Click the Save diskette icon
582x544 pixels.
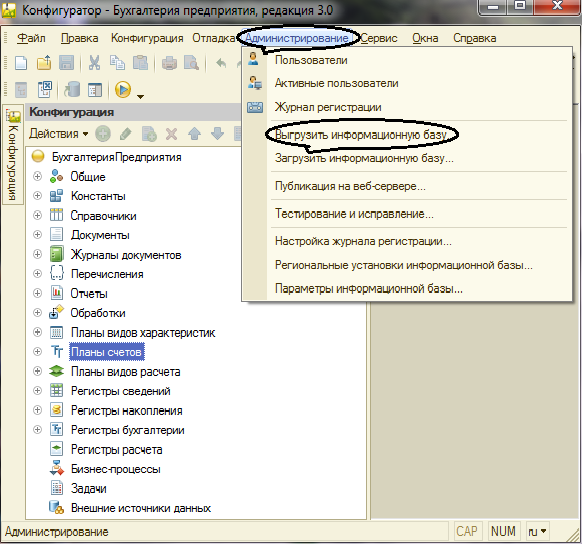pos(66,63)
